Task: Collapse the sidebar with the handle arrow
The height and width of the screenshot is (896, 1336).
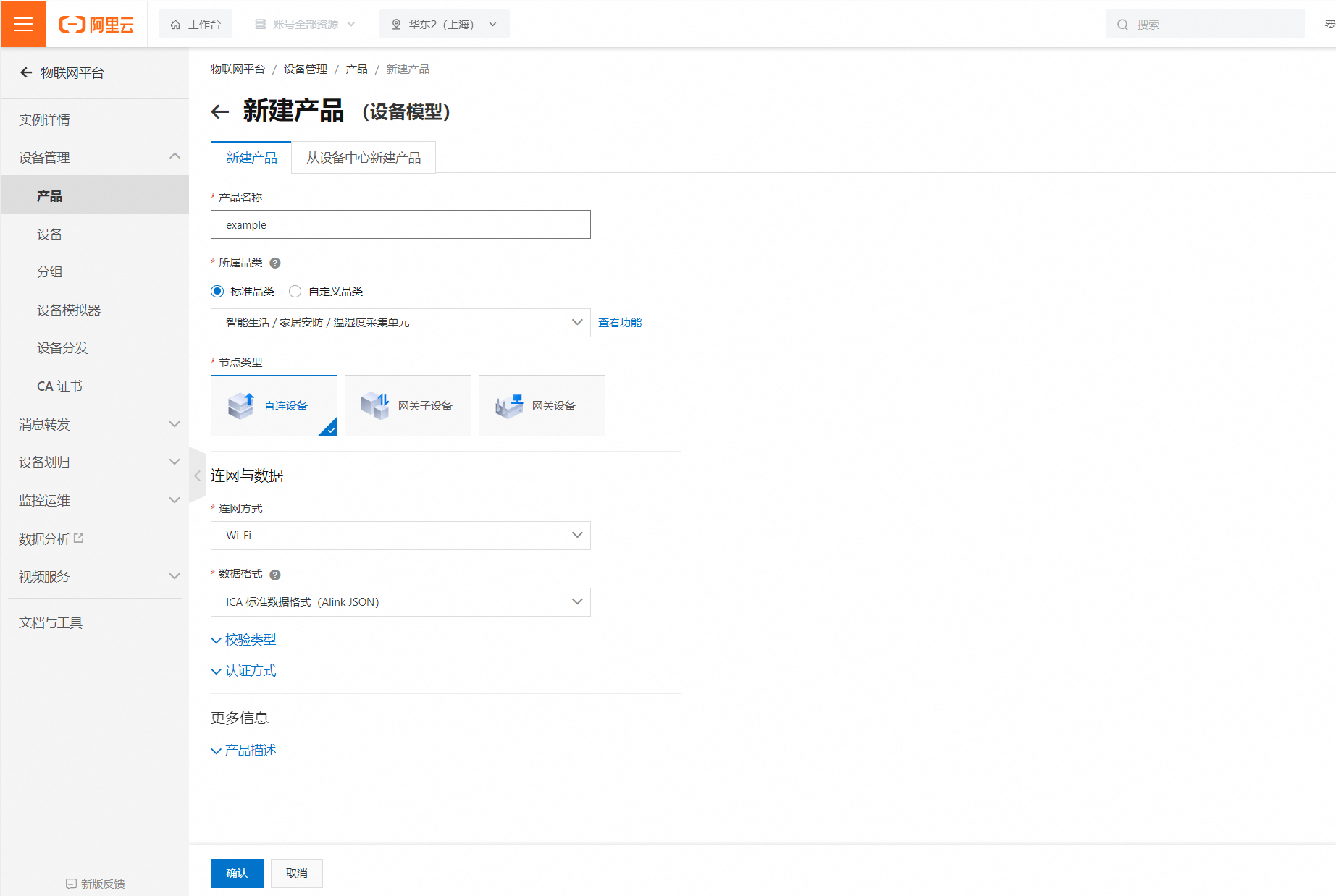Action: coord(197,476)
